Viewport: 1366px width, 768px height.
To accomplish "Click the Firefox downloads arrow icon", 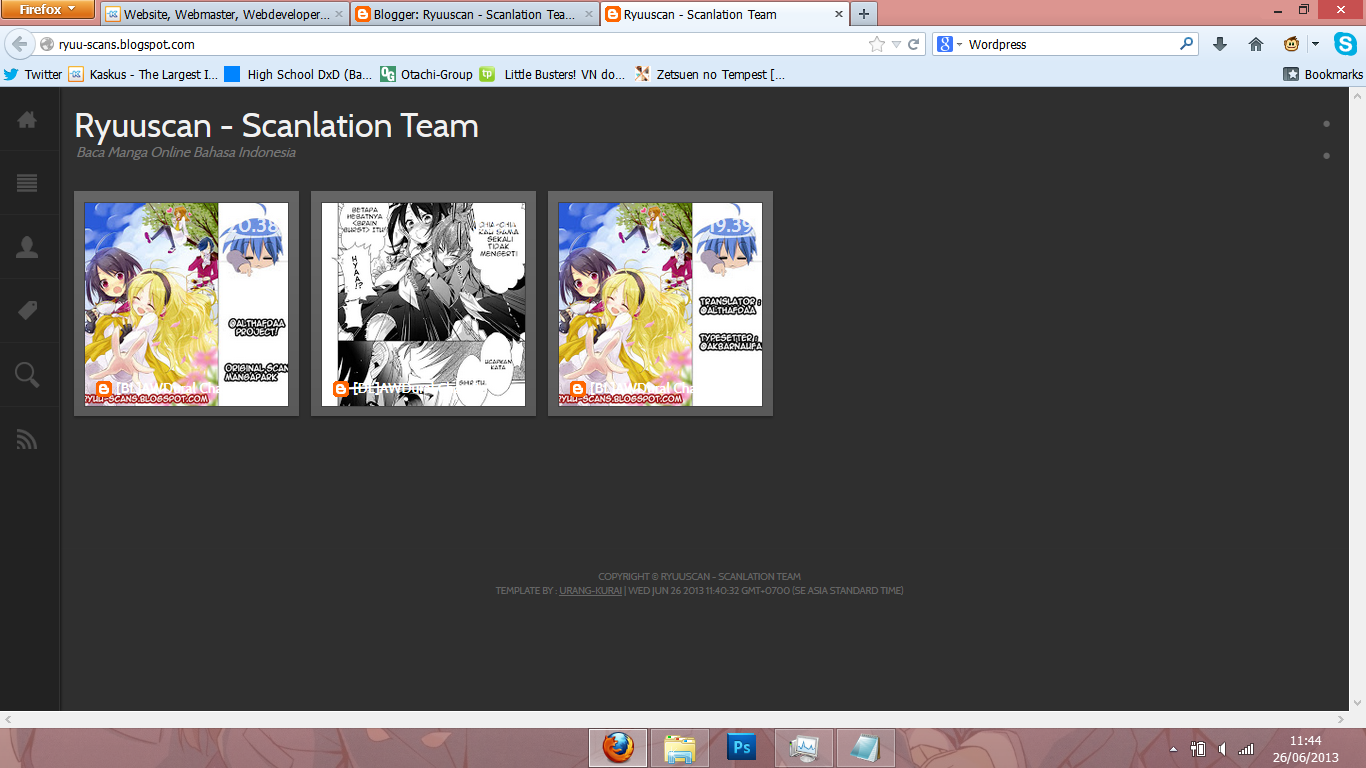I will point(1219,44).
